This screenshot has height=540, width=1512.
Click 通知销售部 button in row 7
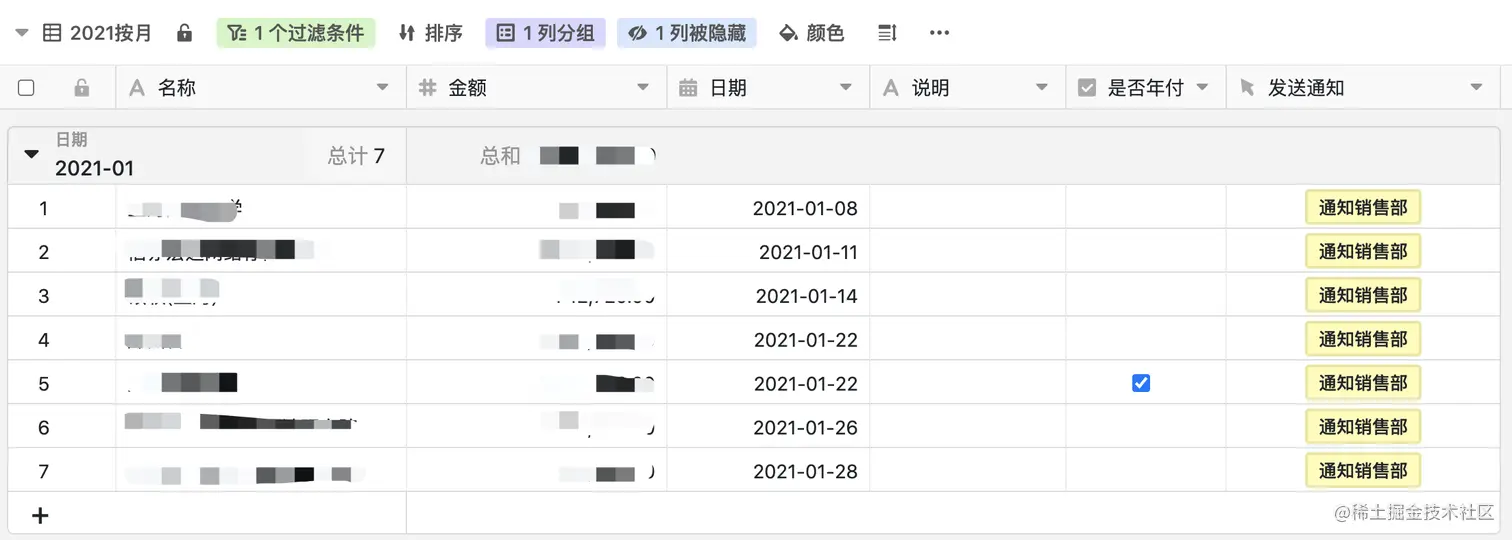click(1362, 471)
